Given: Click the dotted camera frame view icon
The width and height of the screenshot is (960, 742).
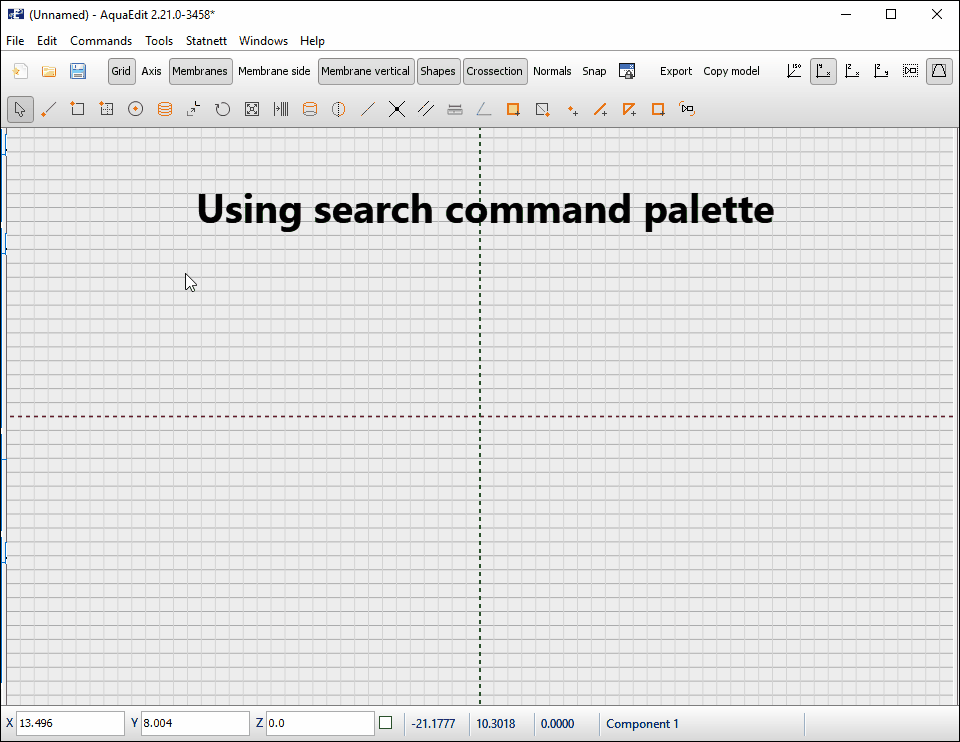Looking at the screenshot, I should click(x=910, y=71).
